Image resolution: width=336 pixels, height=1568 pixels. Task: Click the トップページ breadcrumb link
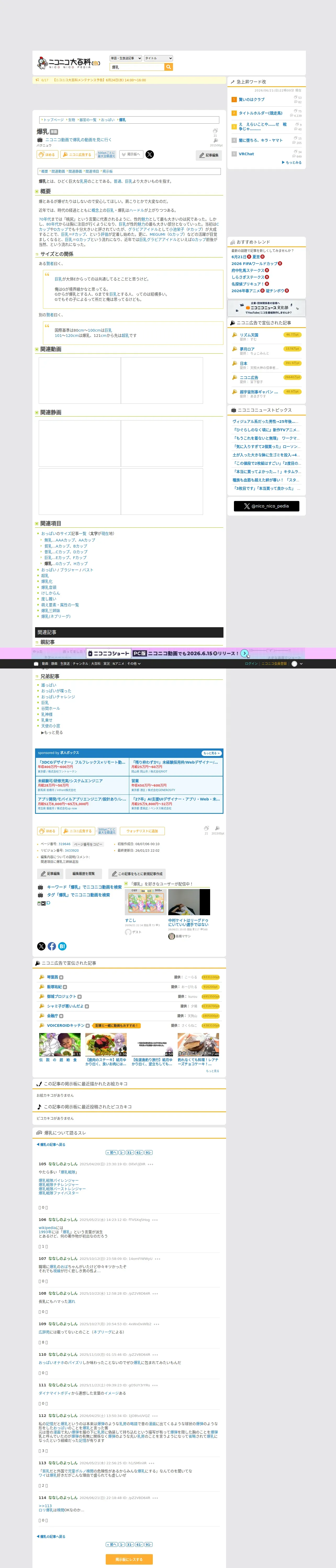[x=53, y=120]
